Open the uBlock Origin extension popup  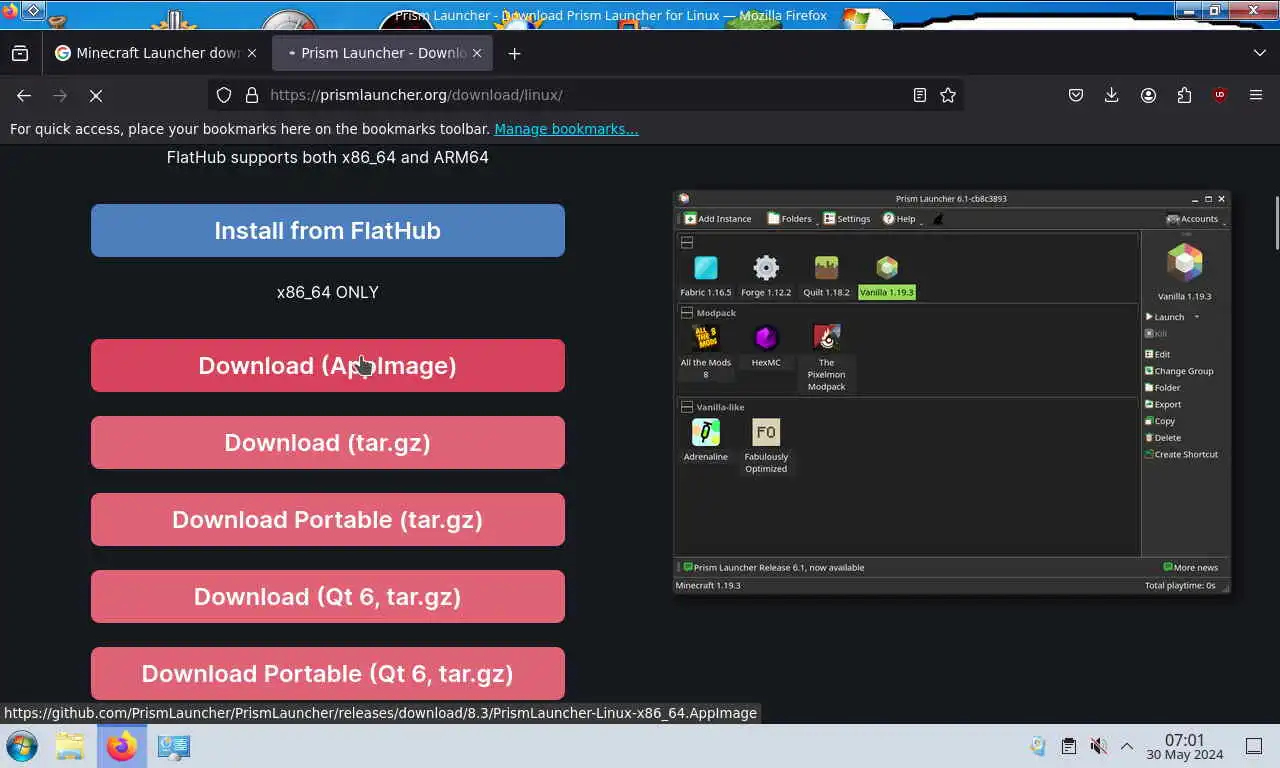tap(1220, 95)
